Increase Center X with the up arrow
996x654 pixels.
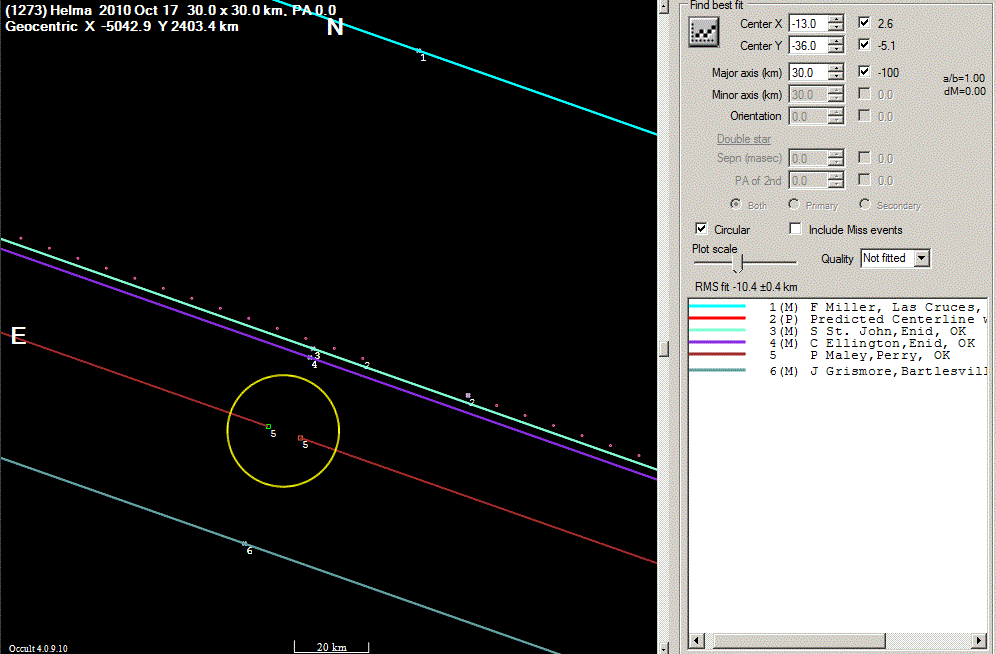click(x=836, y=18)
